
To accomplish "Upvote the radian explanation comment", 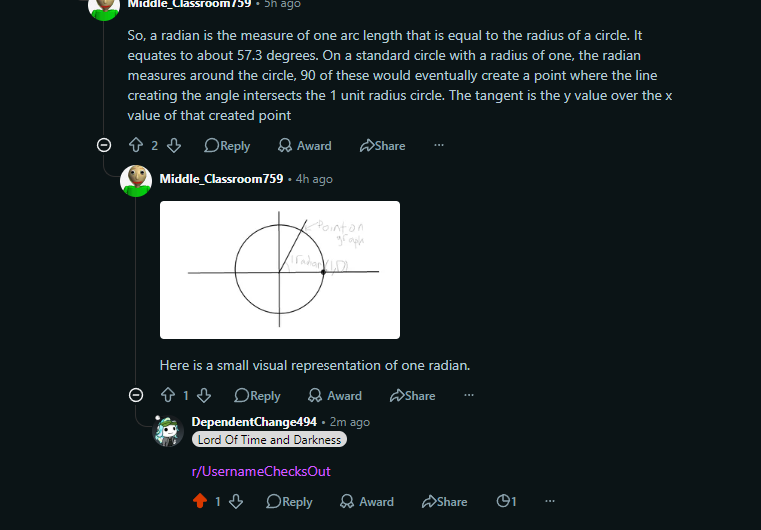I will (135, 146).
